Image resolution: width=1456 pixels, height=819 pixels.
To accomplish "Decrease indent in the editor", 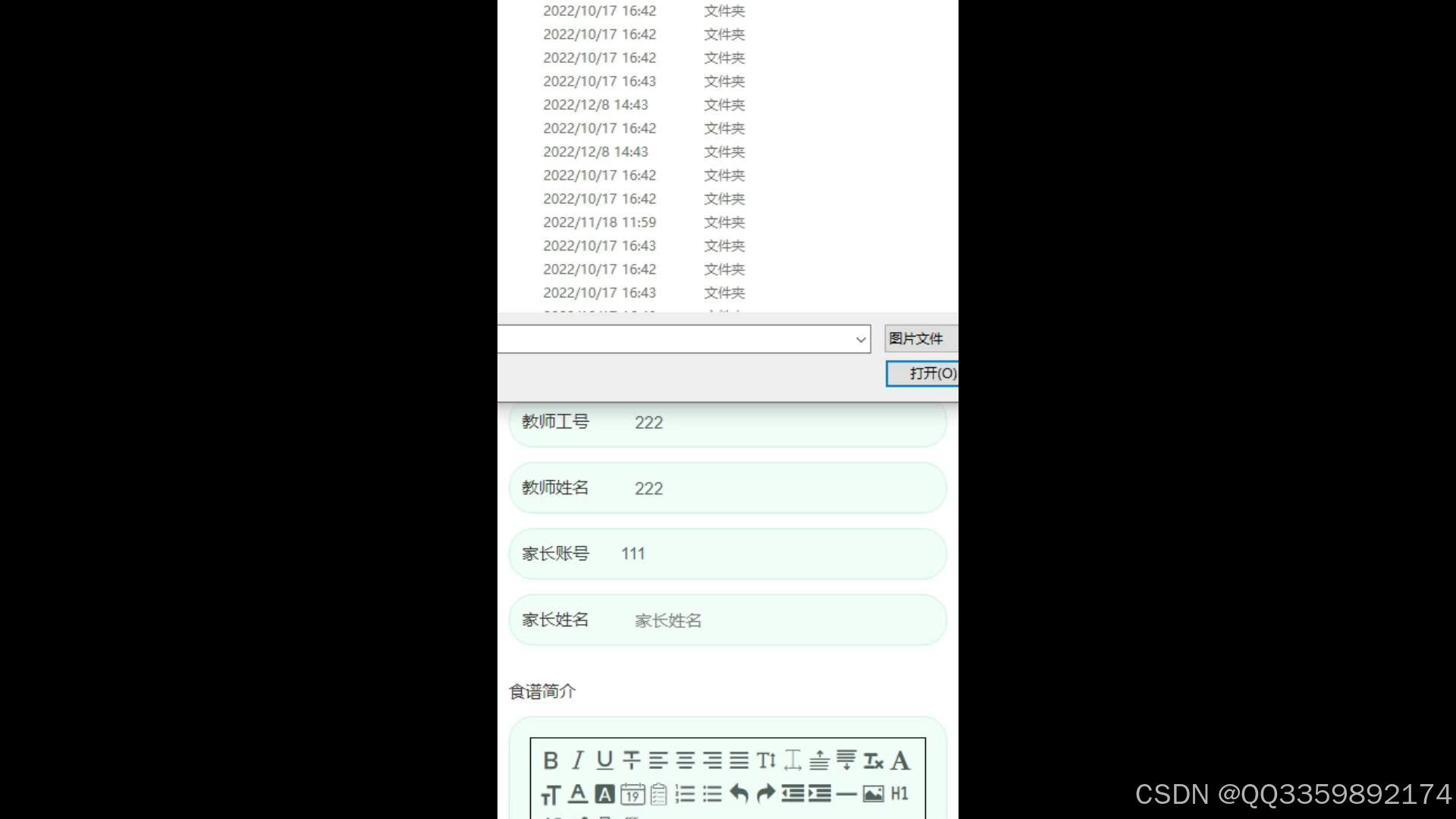I will (x=793, y=794).
